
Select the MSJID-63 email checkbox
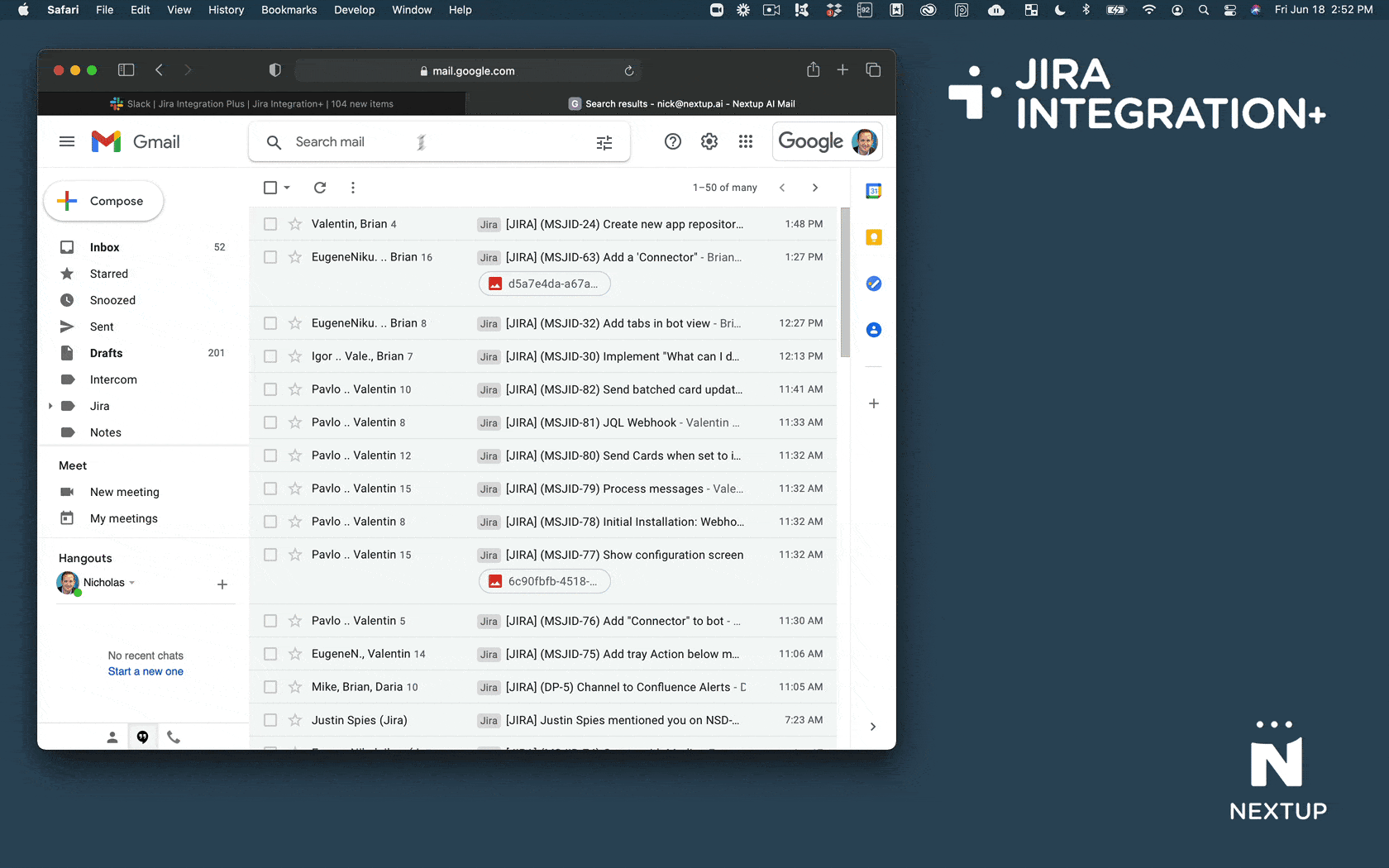pos(270,257)
